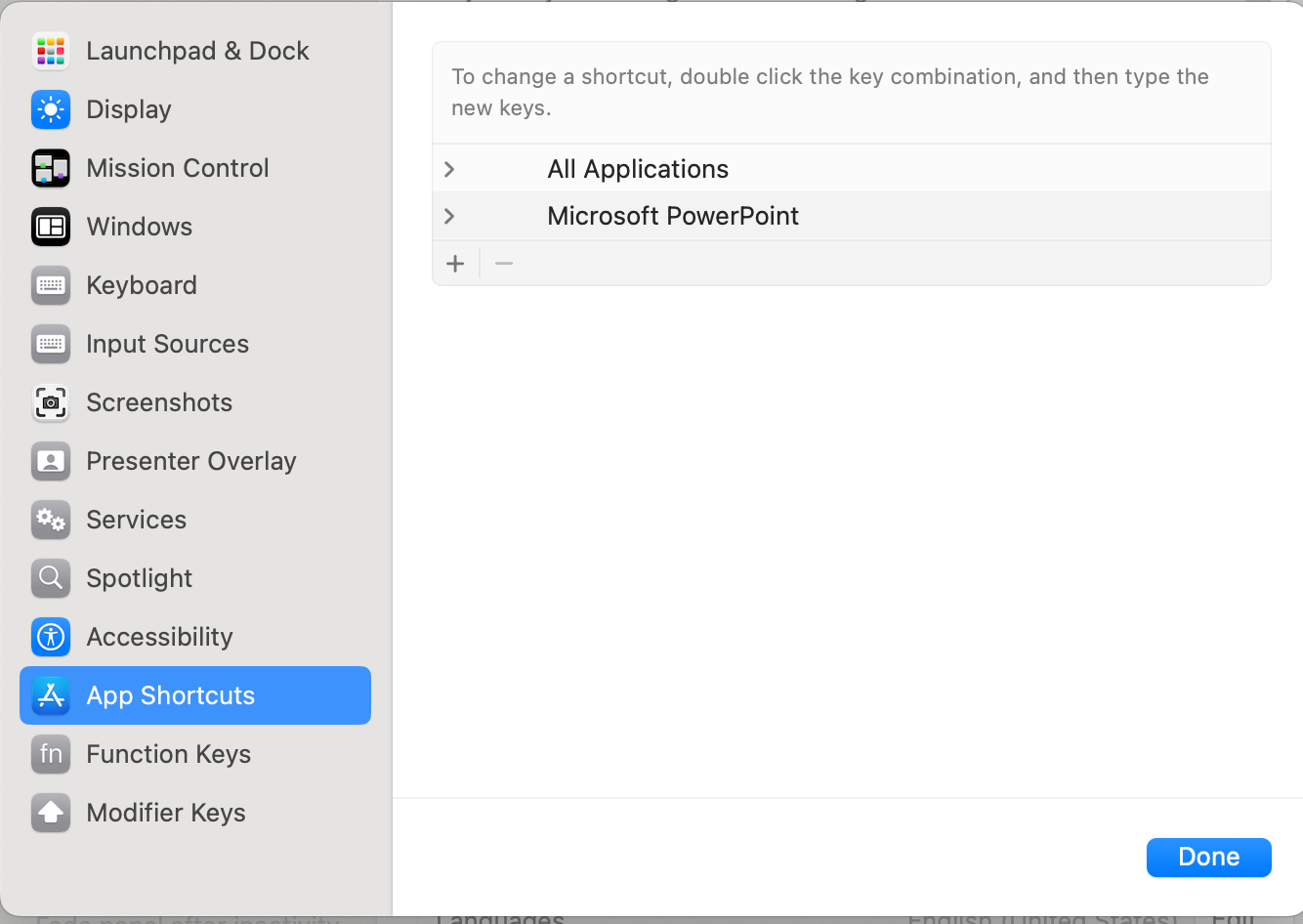Open the Launchpad & Dock category
Screen dimensions: 1303x924
pos(195,51)
